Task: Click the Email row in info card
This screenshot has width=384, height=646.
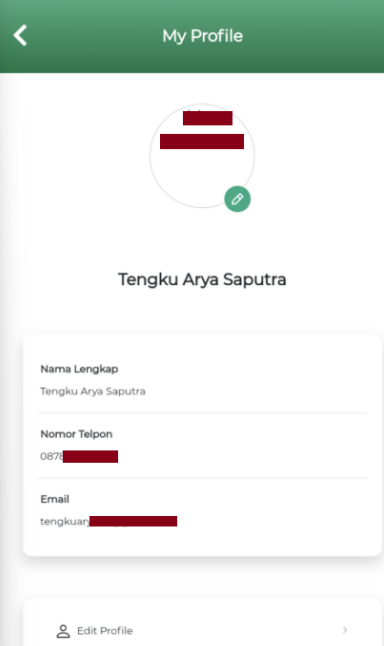Action: click(202, 511)
